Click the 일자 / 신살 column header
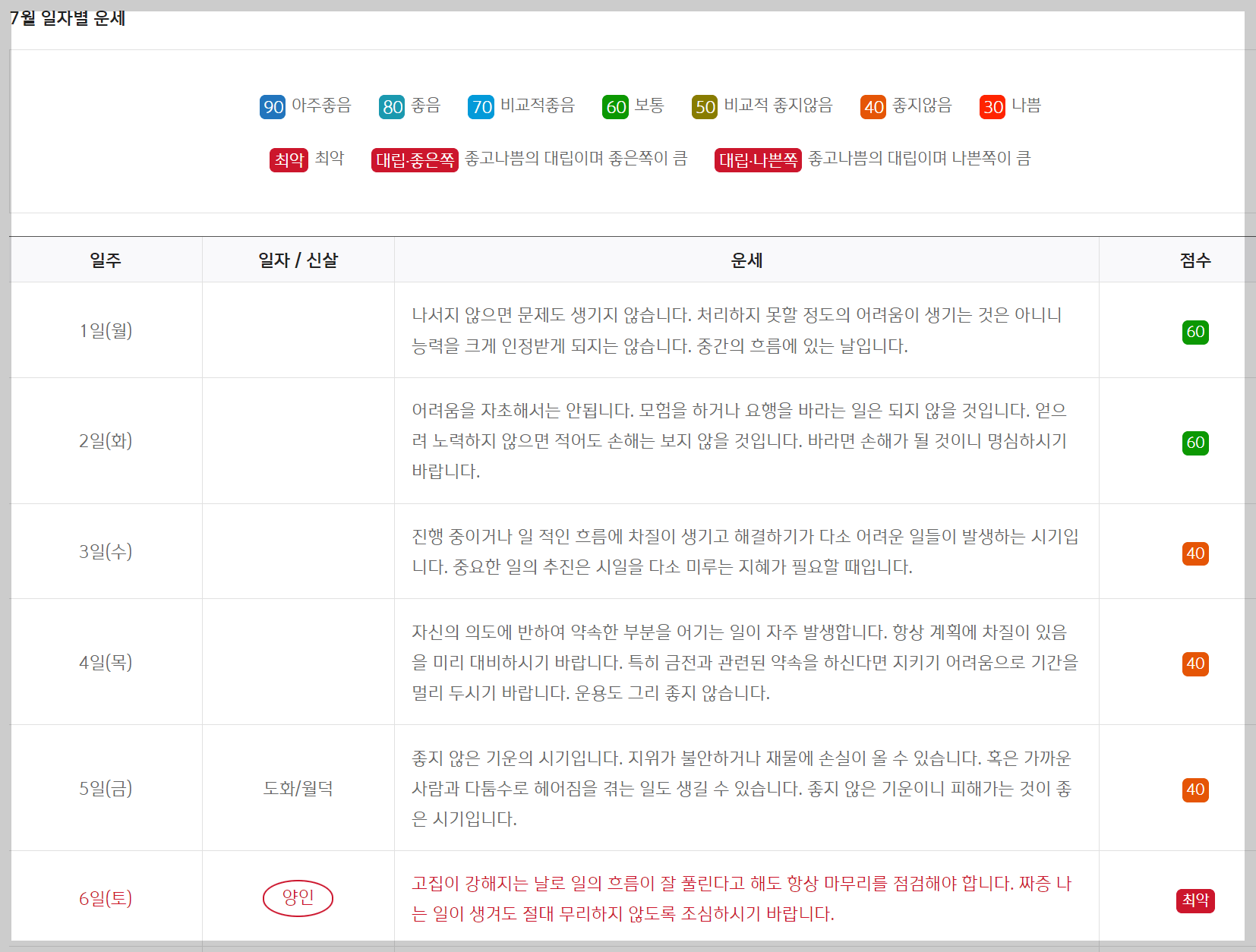 (298, 259)
